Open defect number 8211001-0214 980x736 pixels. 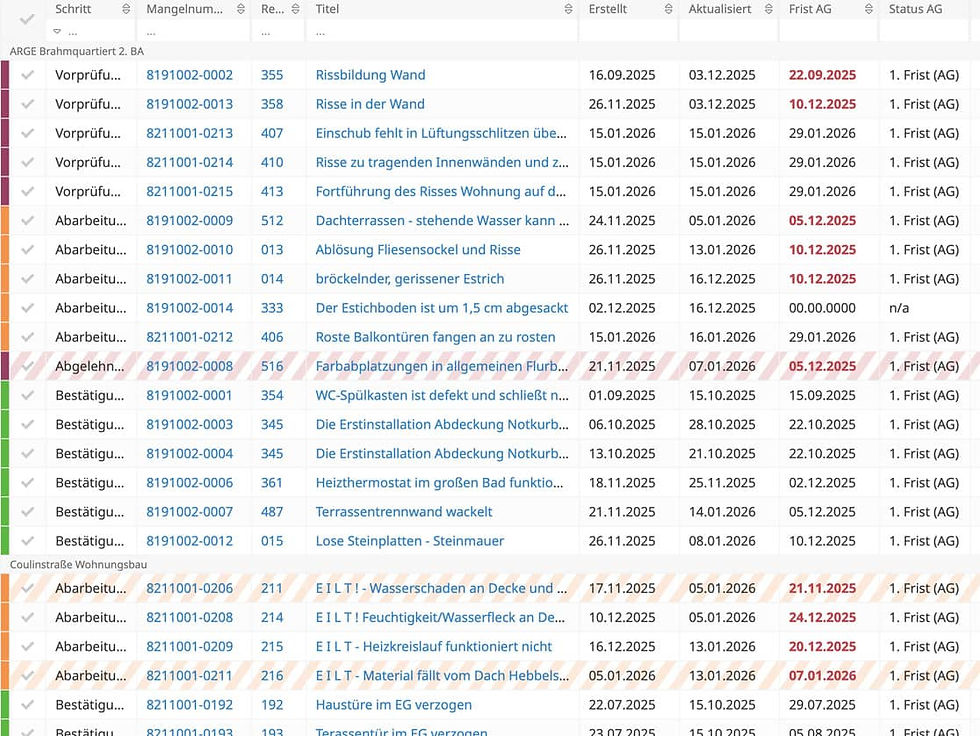pos(189,162)
